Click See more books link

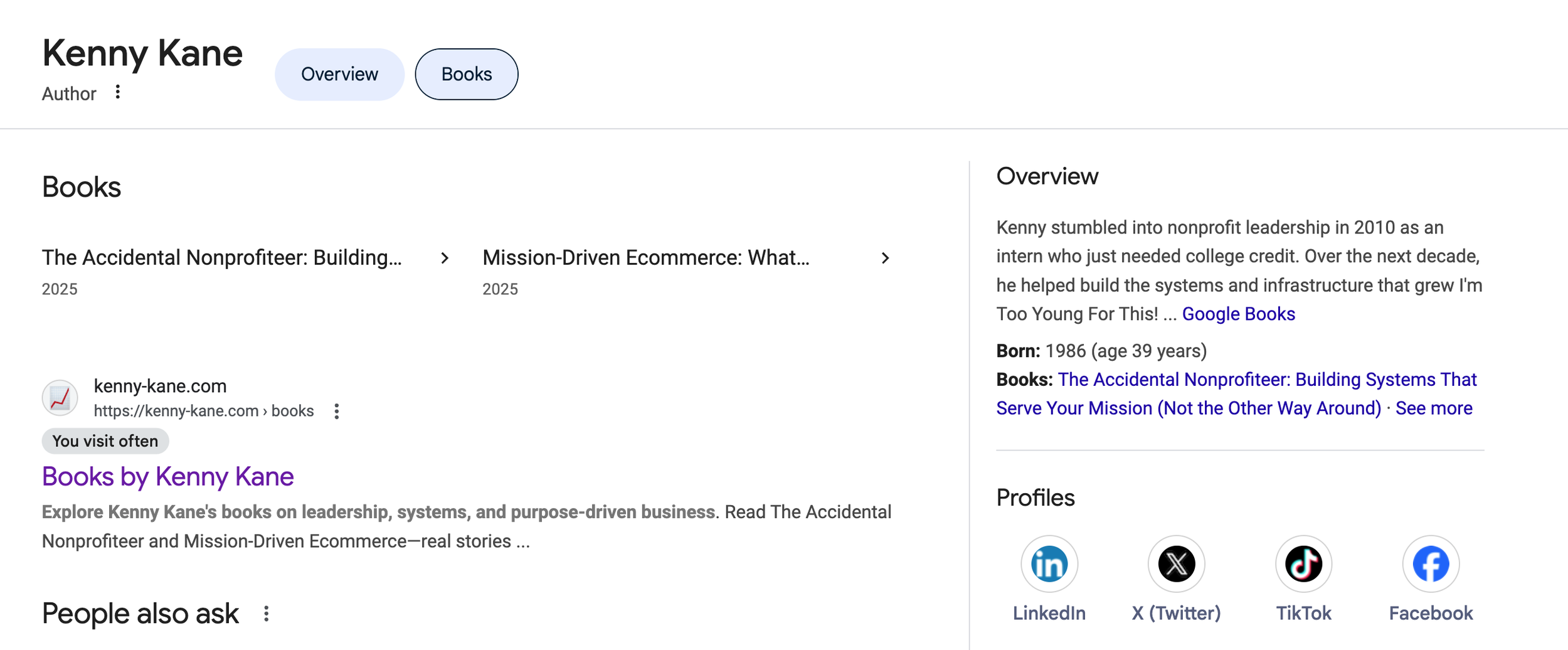[x=1434, y=408]
